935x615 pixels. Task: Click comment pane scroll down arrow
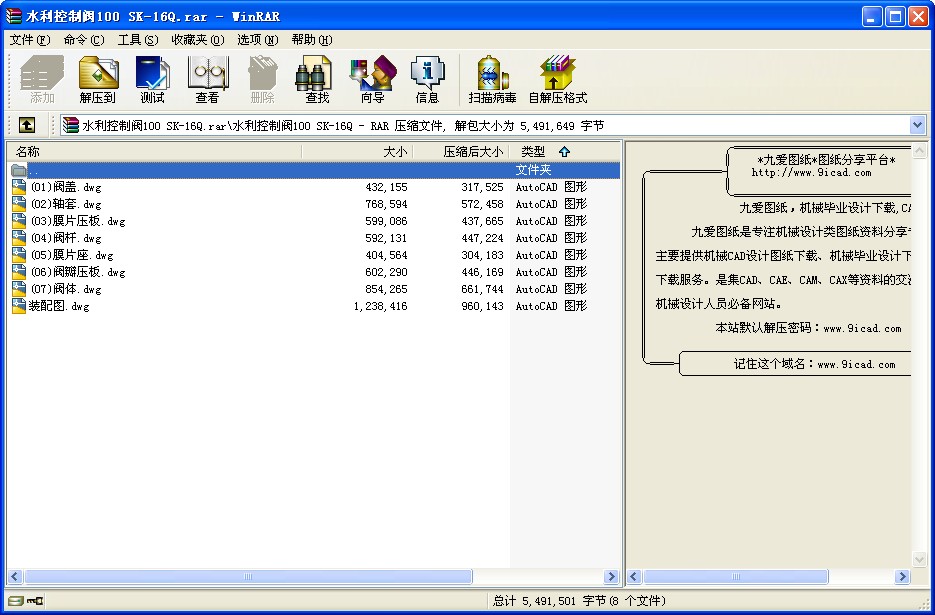click(x=919, y=560)
